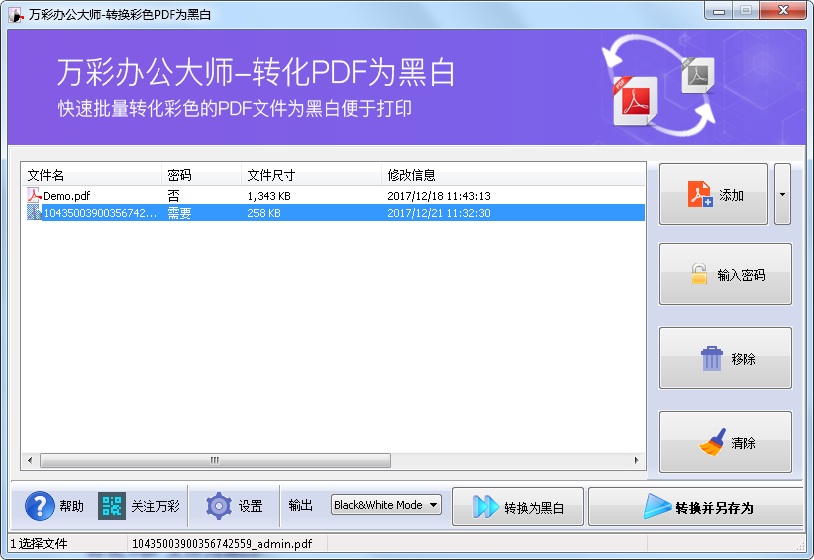Click the 1 选择文件 status bar entry
The width and height of the screenshot is (814, 560).
(39, 543)
